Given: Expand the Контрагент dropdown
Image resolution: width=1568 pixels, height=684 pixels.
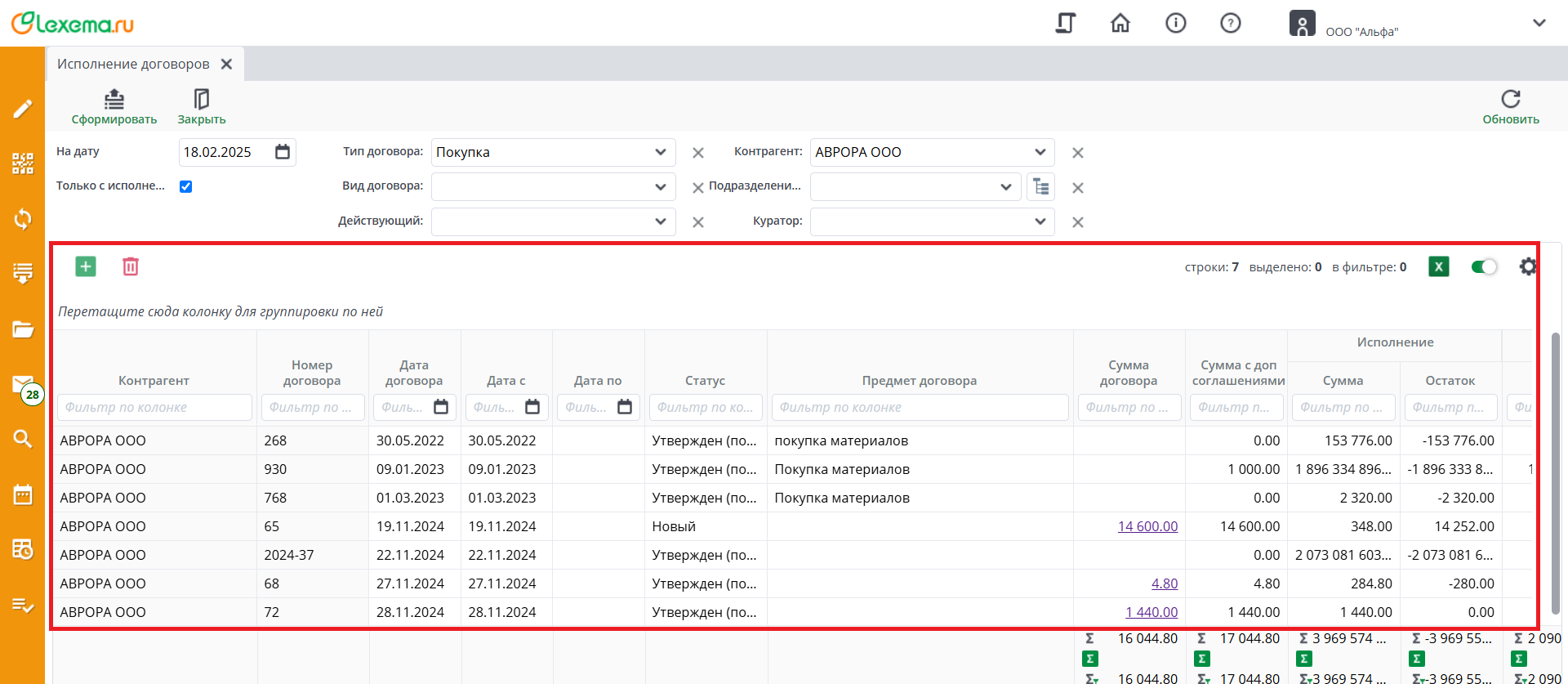Looking at the screenshot, I should (1040, 152).
